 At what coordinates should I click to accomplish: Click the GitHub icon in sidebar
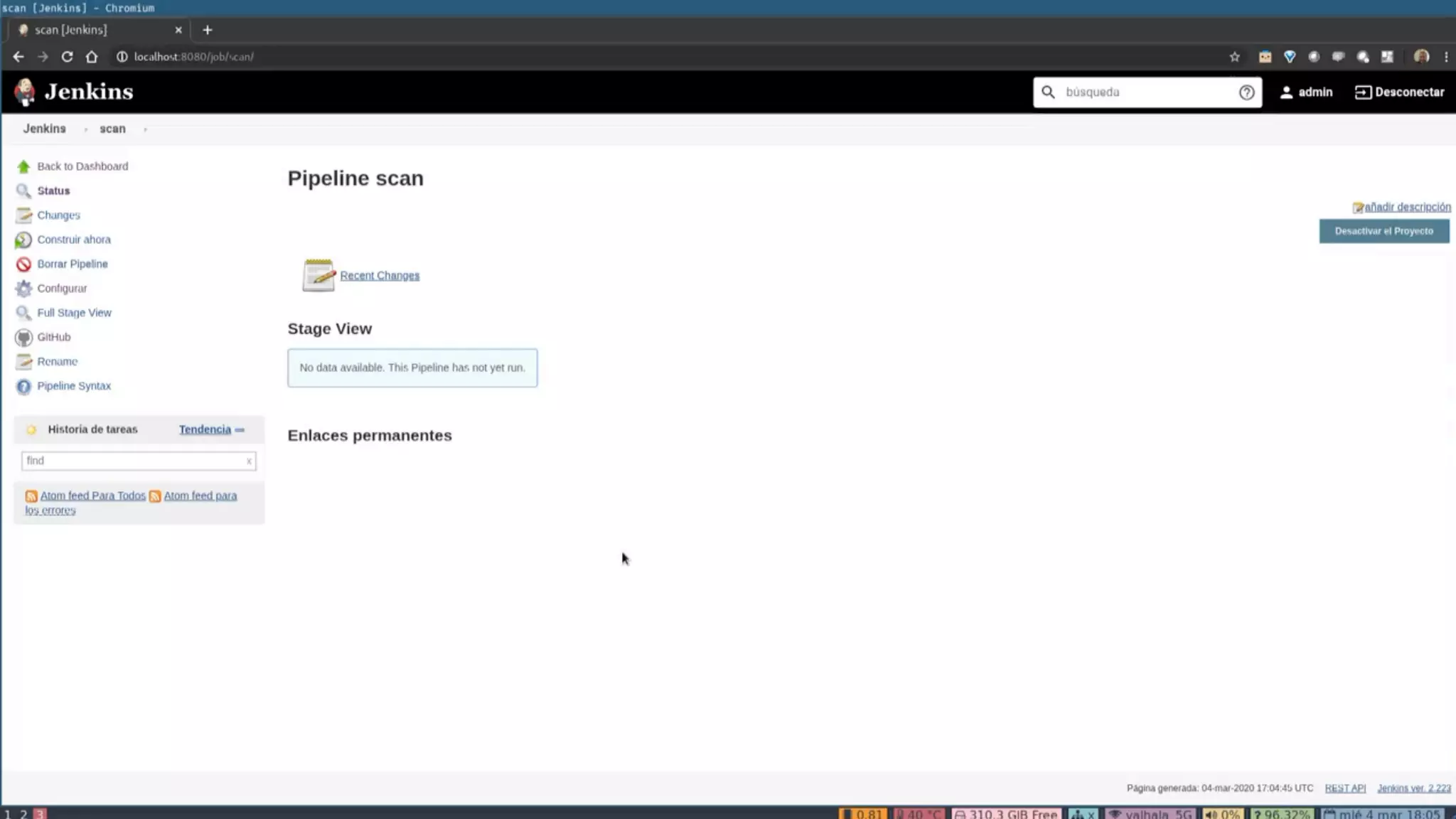[x=23, y=338]
